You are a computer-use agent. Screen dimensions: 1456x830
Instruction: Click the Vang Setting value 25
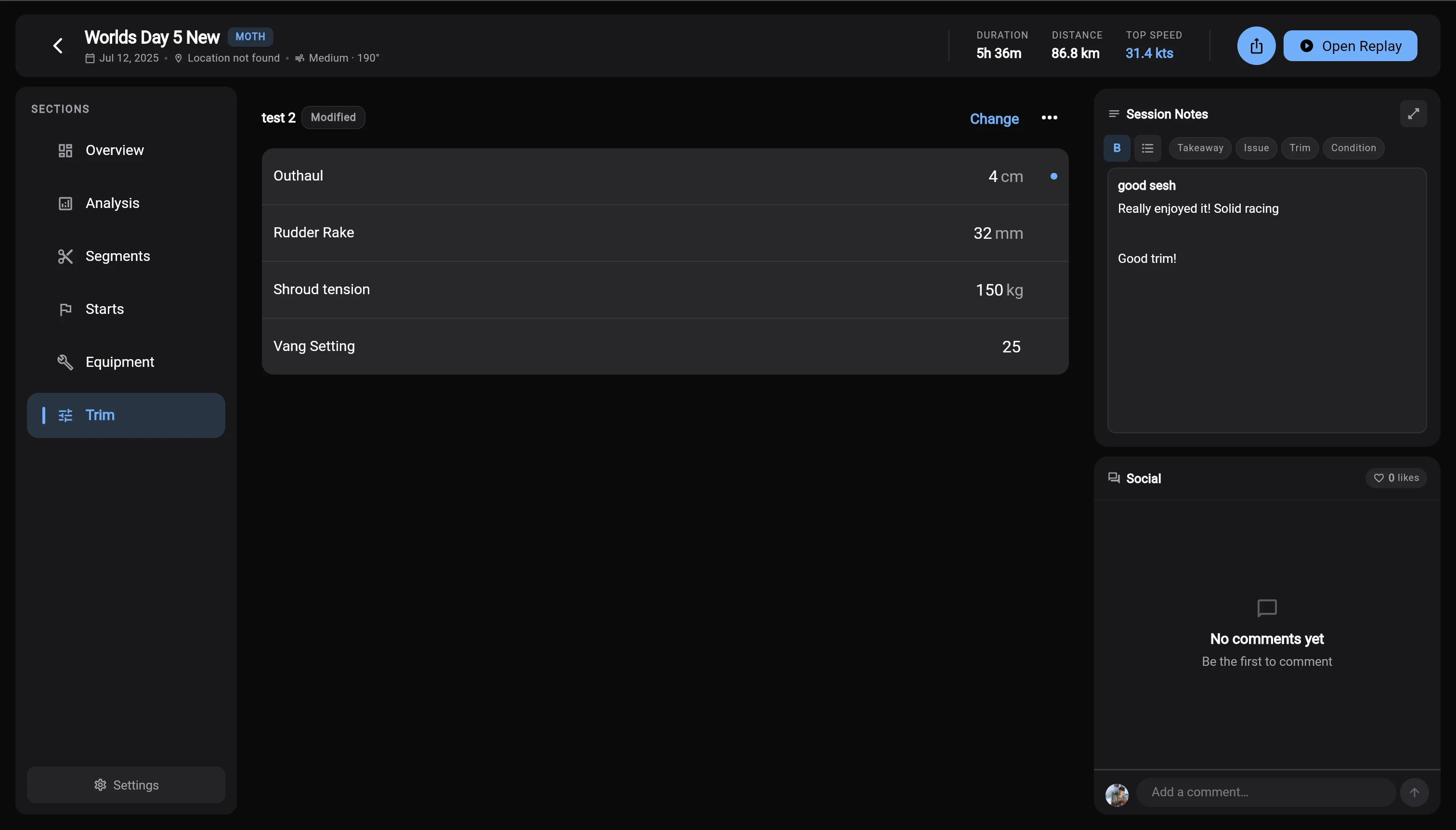point(1011,347)
